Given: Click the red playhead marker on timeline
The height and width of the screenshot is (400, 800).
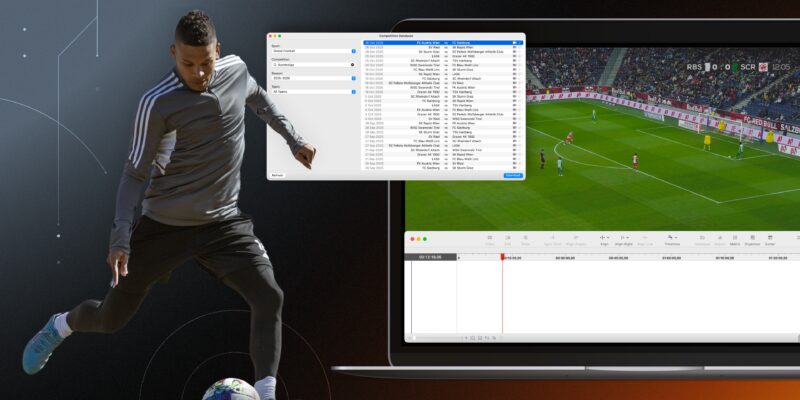Looking at the screenshot, I should 502,257.
